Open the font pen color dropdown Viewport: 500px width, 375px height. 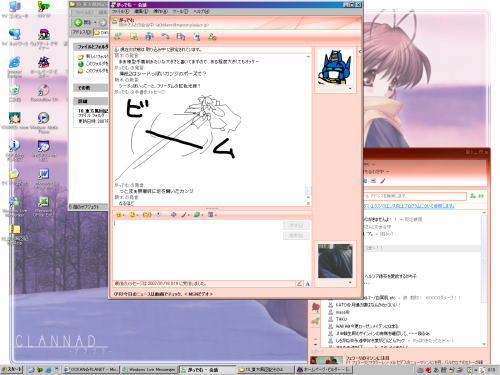pos(184,215)
